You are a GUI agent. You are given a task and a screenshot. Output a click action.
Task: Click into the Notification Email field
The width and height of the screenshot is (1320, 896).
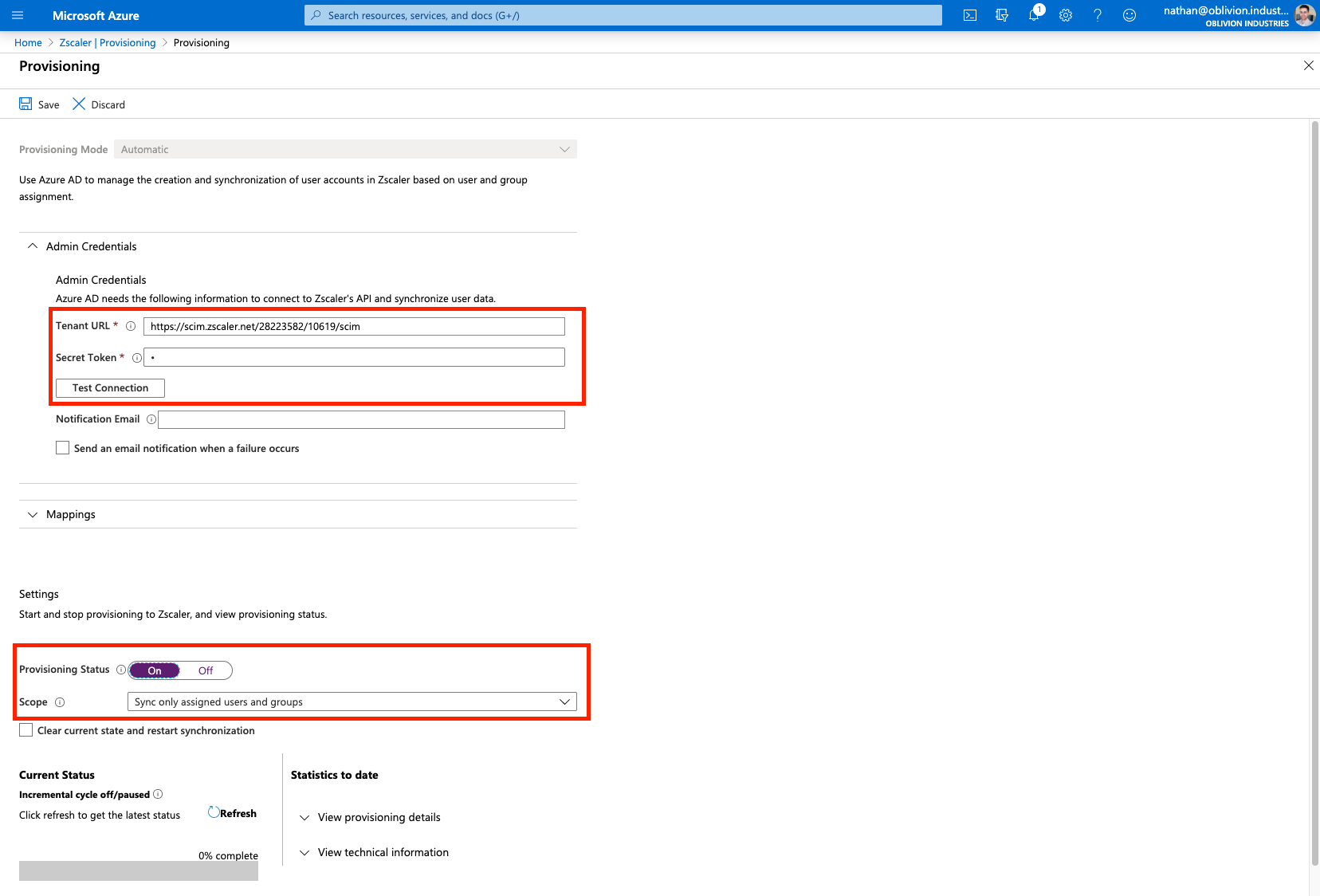click(361, 419)
